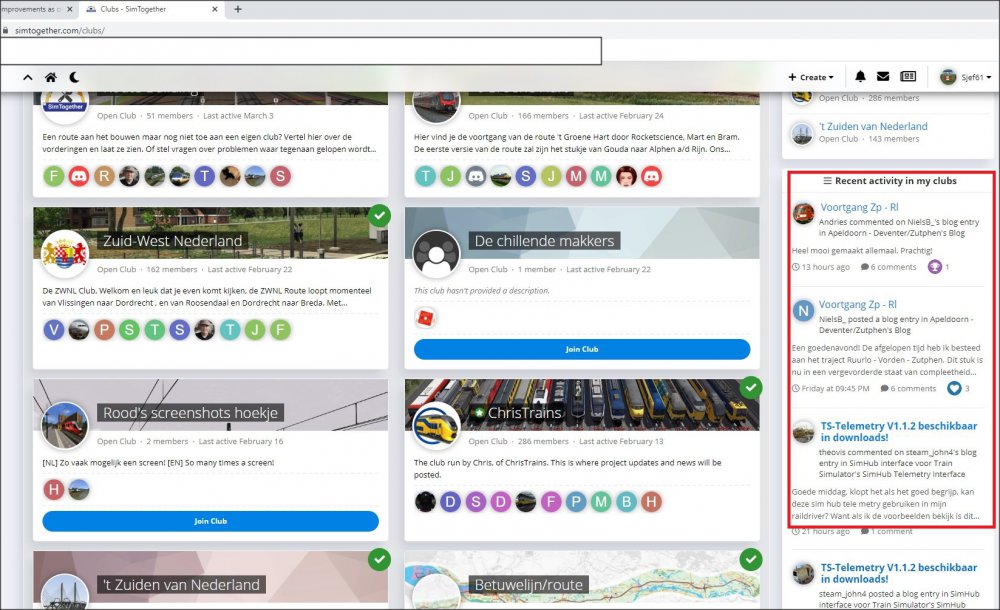Open the reports icon beside the envelope
This screenshot has height=610, width=1000.
[x=908, y=77]
